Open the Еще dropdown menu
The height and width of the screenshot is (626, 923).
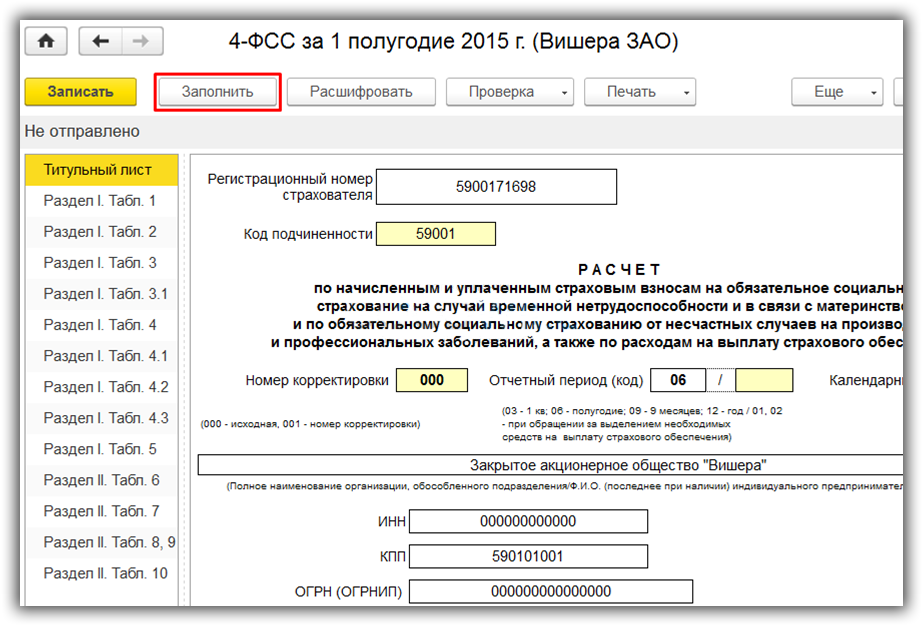(x=837, y=92)
